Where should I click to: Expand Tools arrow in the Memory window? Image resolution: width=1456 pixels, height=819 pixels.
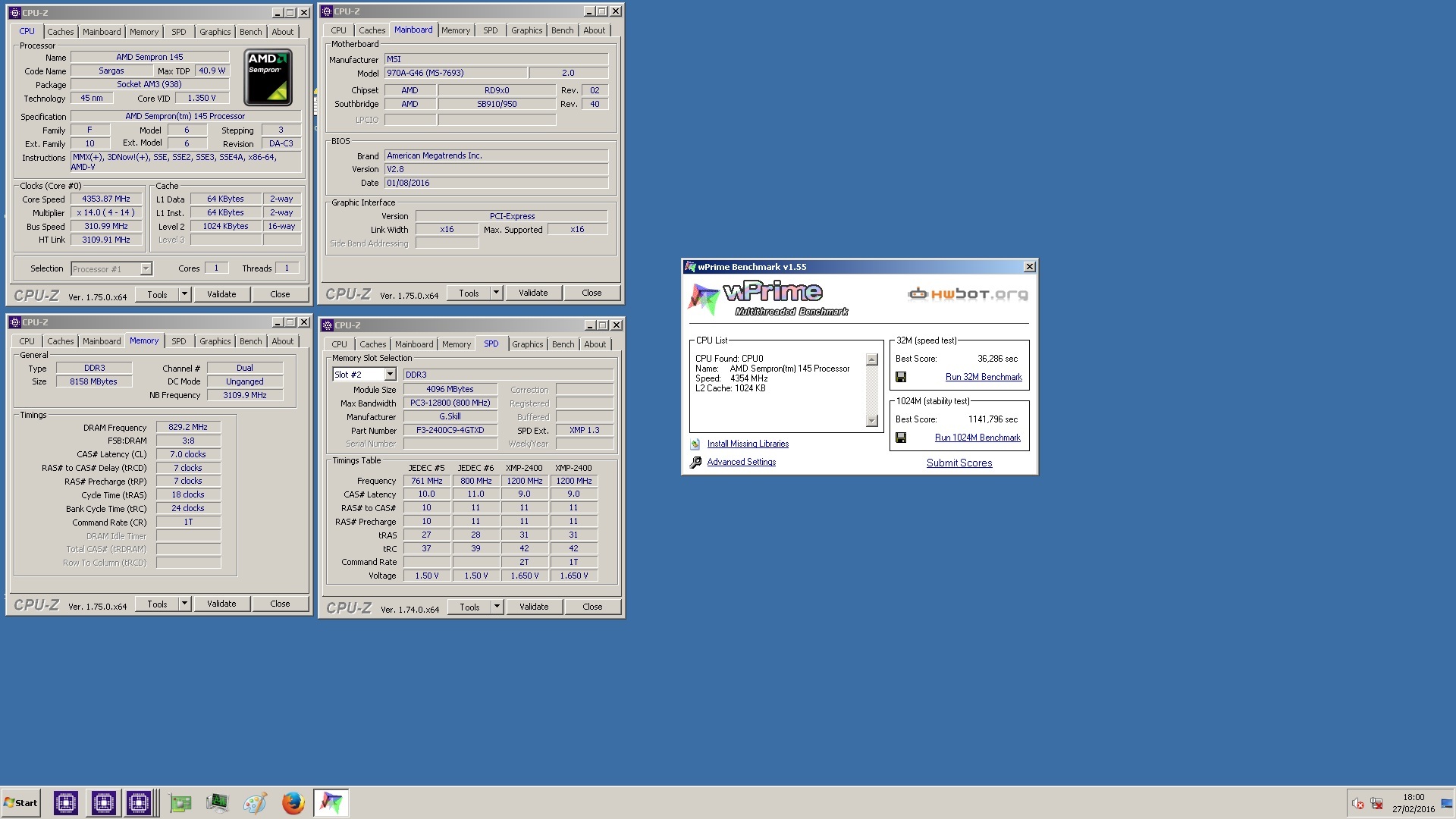tap(184, 604)
